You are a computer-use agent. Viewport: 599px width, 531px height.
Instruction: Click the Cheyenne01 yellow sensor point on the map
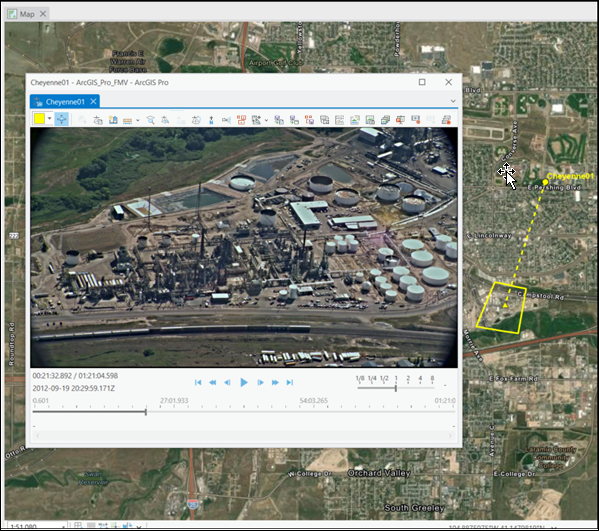pos(545,182)
